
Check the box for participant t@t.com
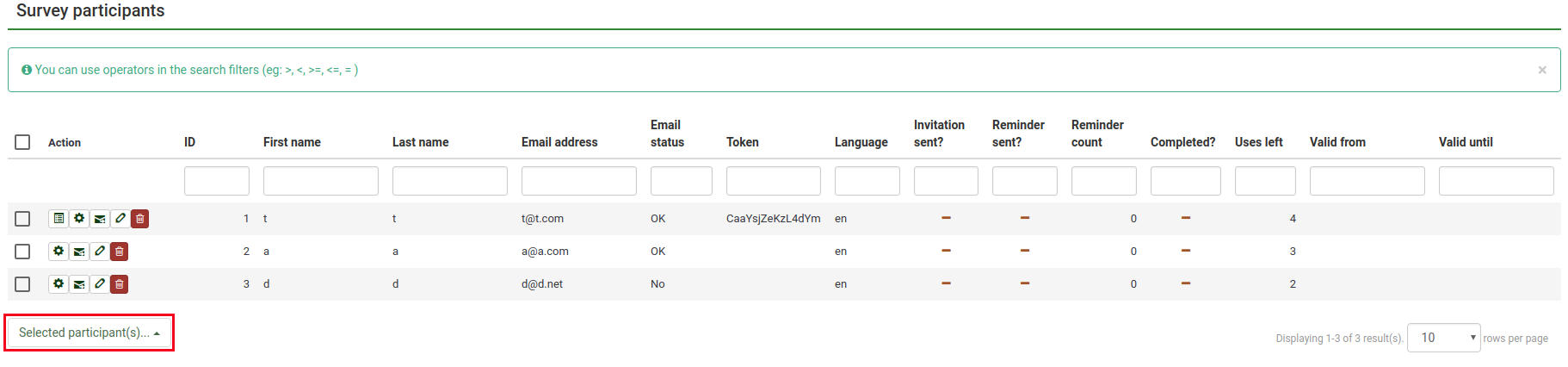pyautogui.click(x=23, y=219)
